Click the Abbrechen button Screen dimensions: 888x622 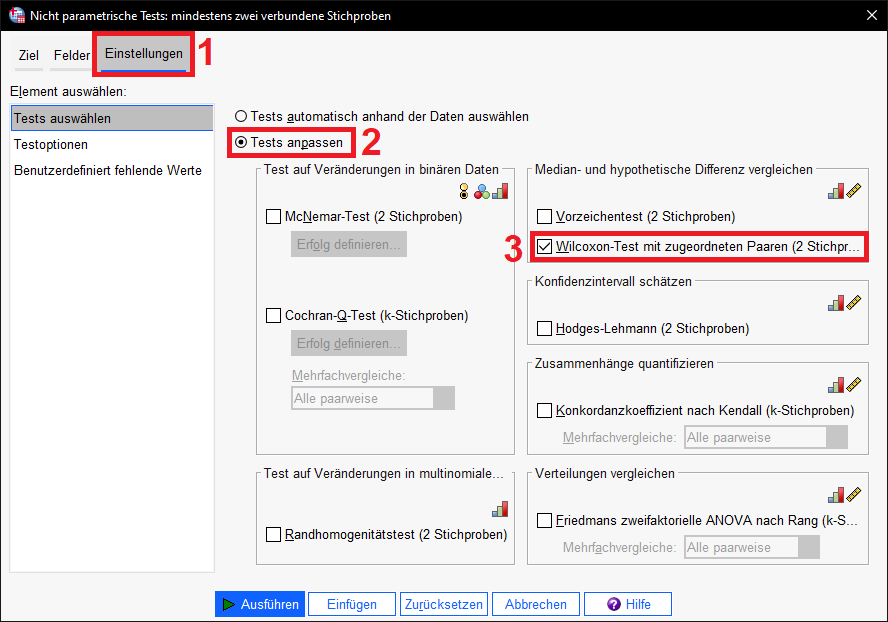point(536,604)
